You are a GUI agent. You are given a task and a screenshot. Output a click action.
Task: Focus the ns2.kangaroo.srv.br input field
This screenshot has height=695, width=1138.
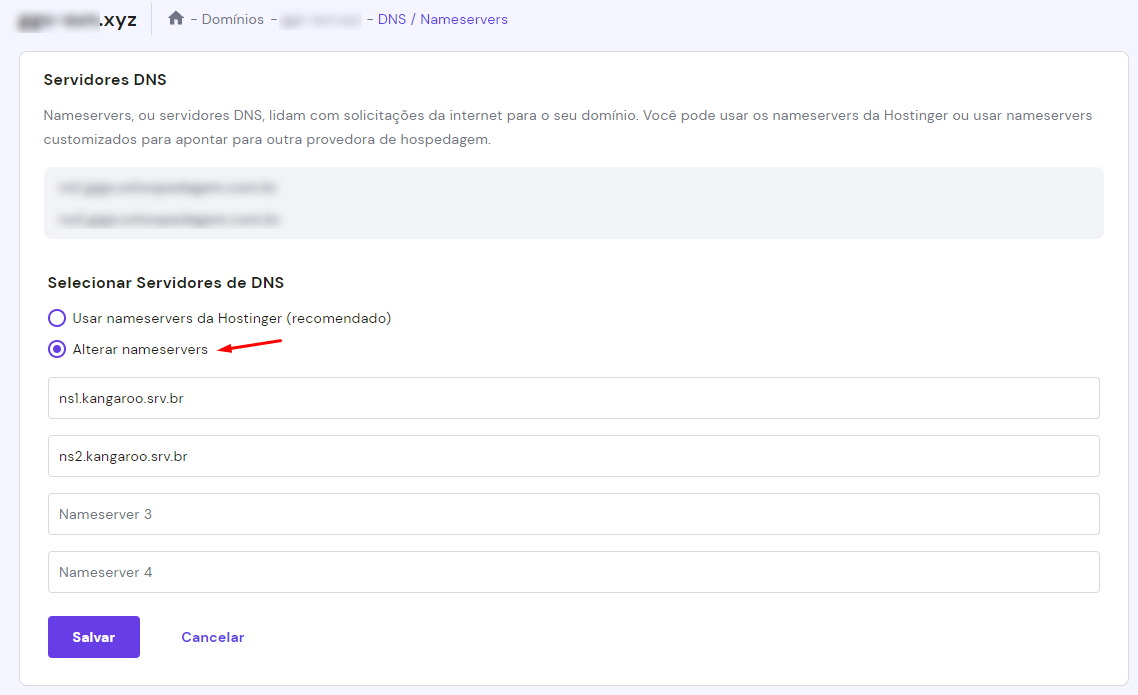pos(573,456)
